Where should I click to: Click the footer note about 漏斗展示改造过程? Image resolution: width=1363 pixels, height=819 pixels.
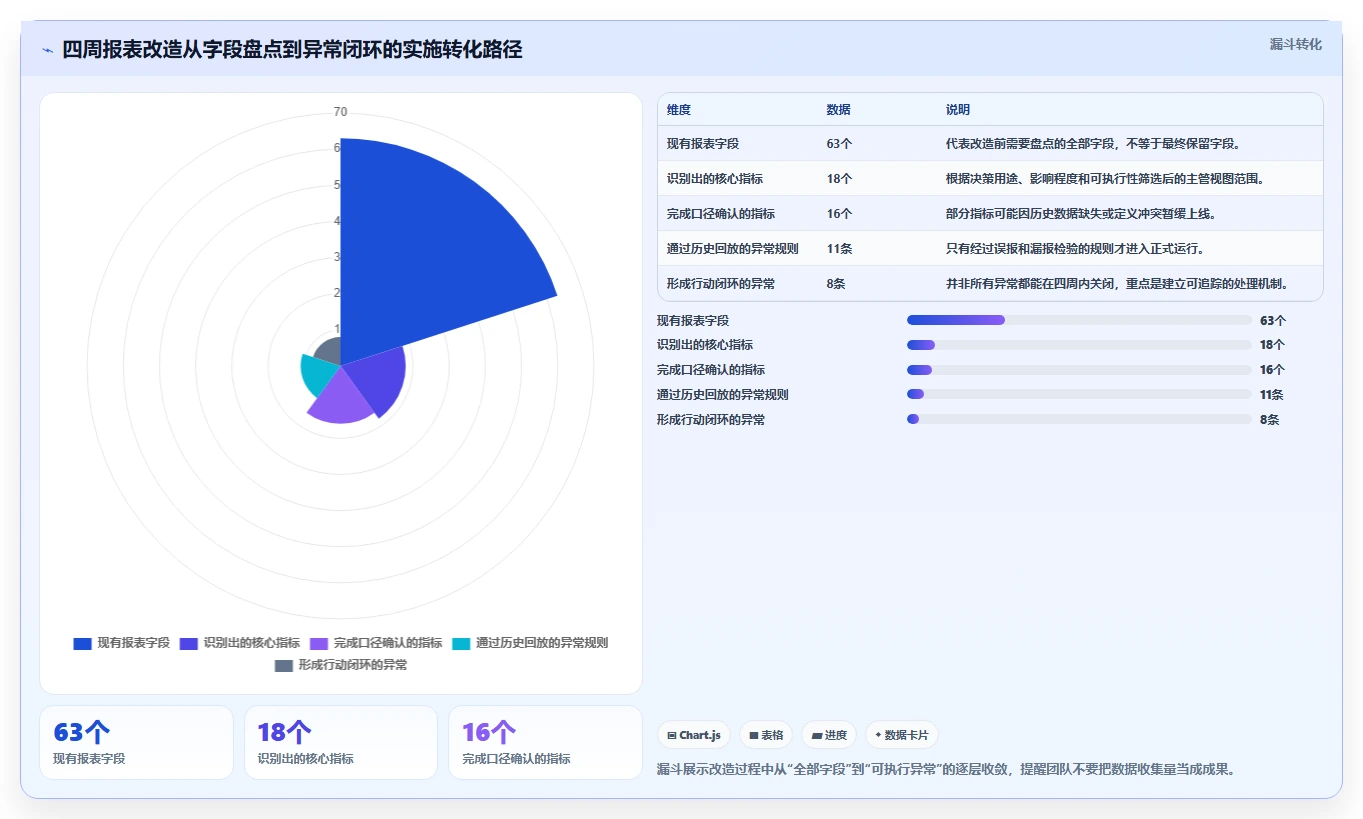(947, 769)
